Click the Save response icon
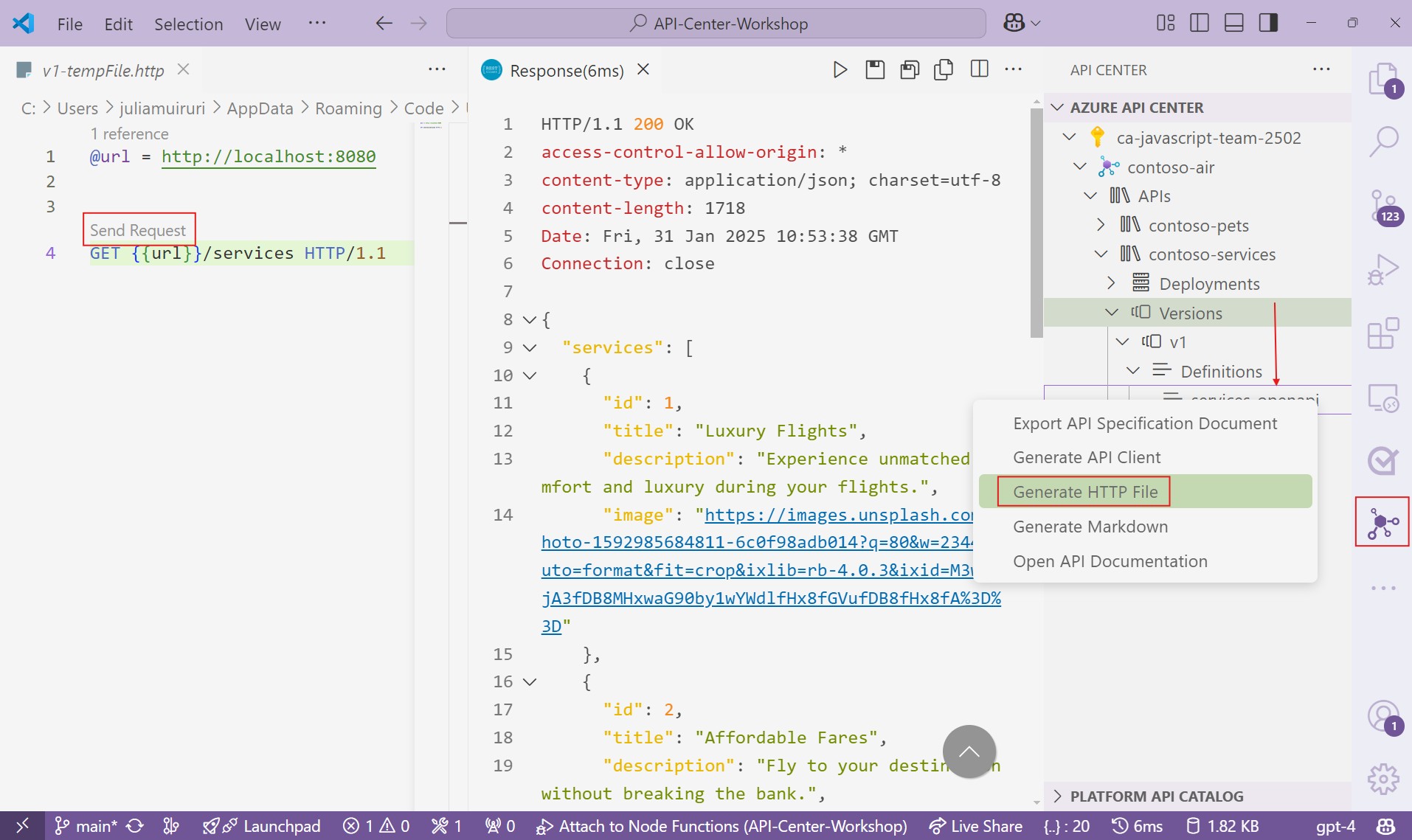The image size is (1412, 840). [875, 70]
